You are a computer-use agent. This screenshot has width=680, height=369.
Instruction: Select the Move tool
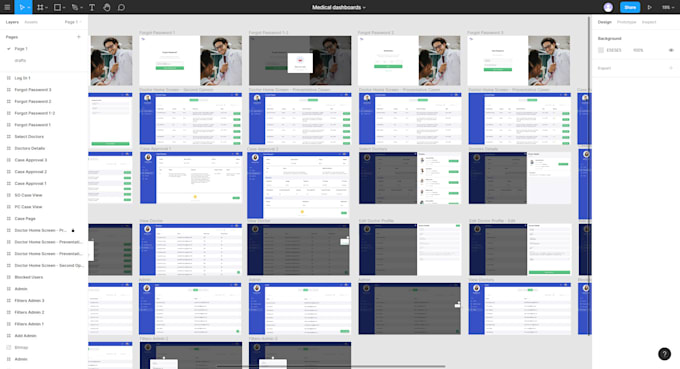pyautogui.click(x=21, y=7)
